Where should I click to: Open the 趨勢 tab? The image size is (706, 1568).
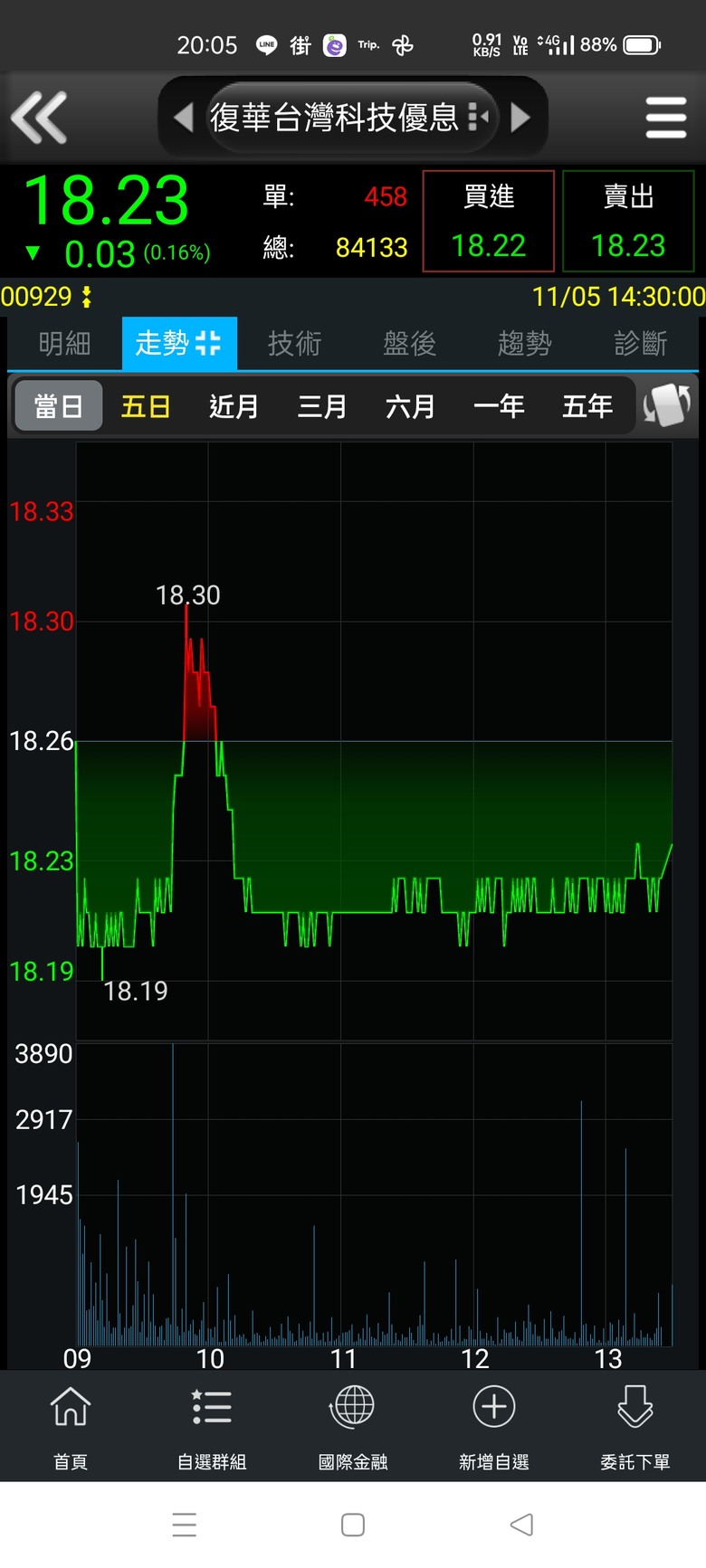click(x=524, y=344)
